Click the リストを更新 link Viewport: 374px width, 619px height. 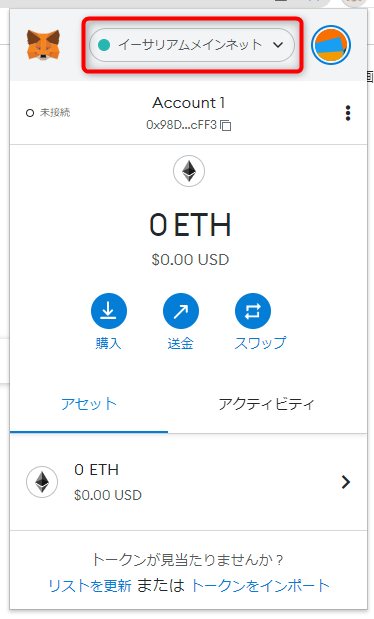coord(90,586)
